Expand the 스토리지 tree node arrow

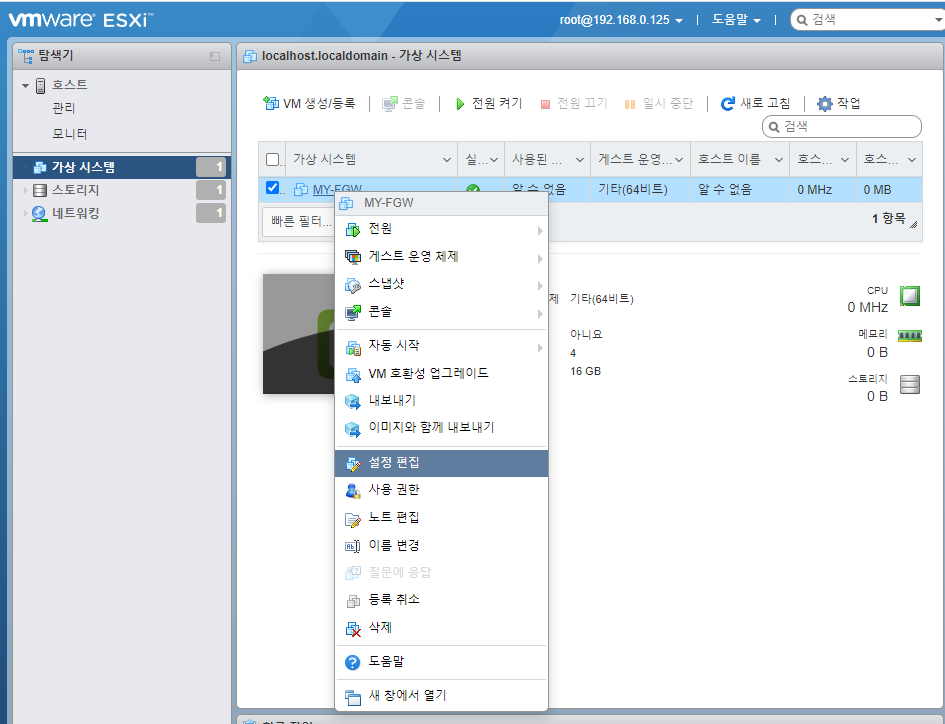click(x=25, y=190)
